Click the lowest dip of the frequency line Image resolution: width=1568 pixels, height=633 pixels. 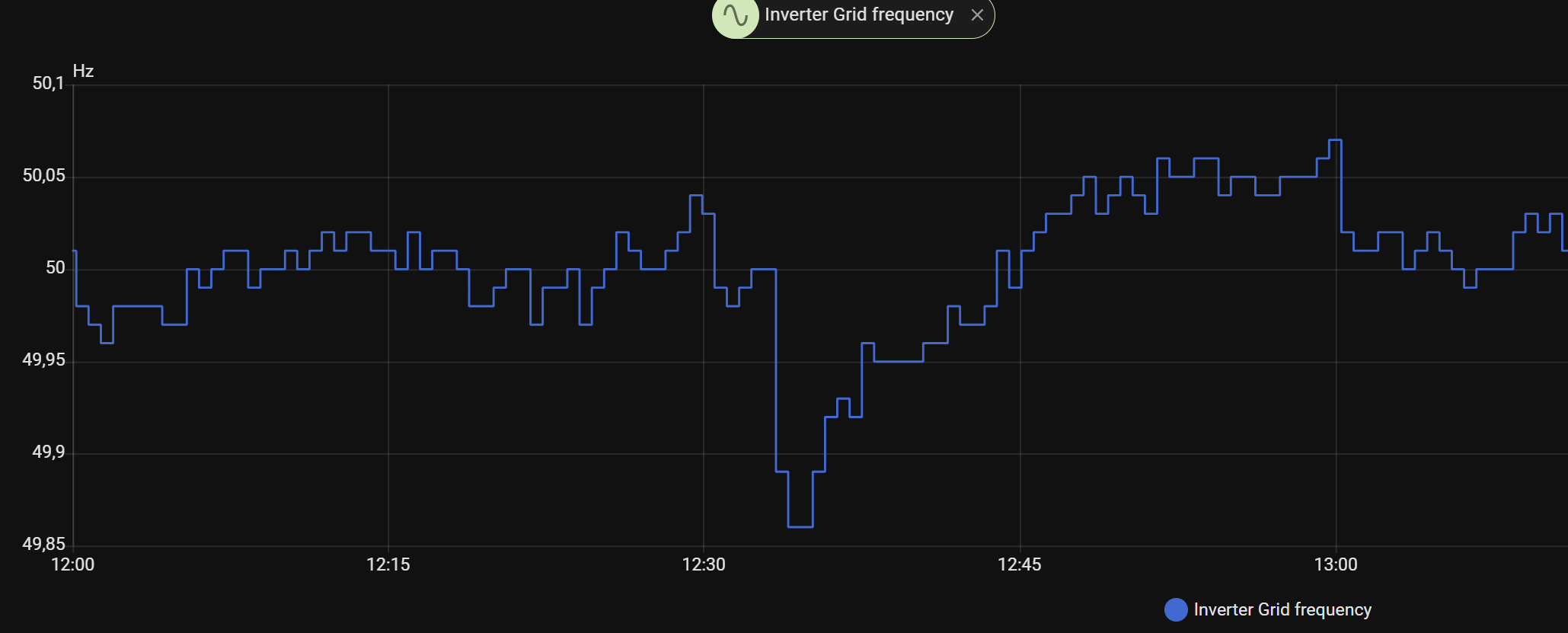[800, 526]
